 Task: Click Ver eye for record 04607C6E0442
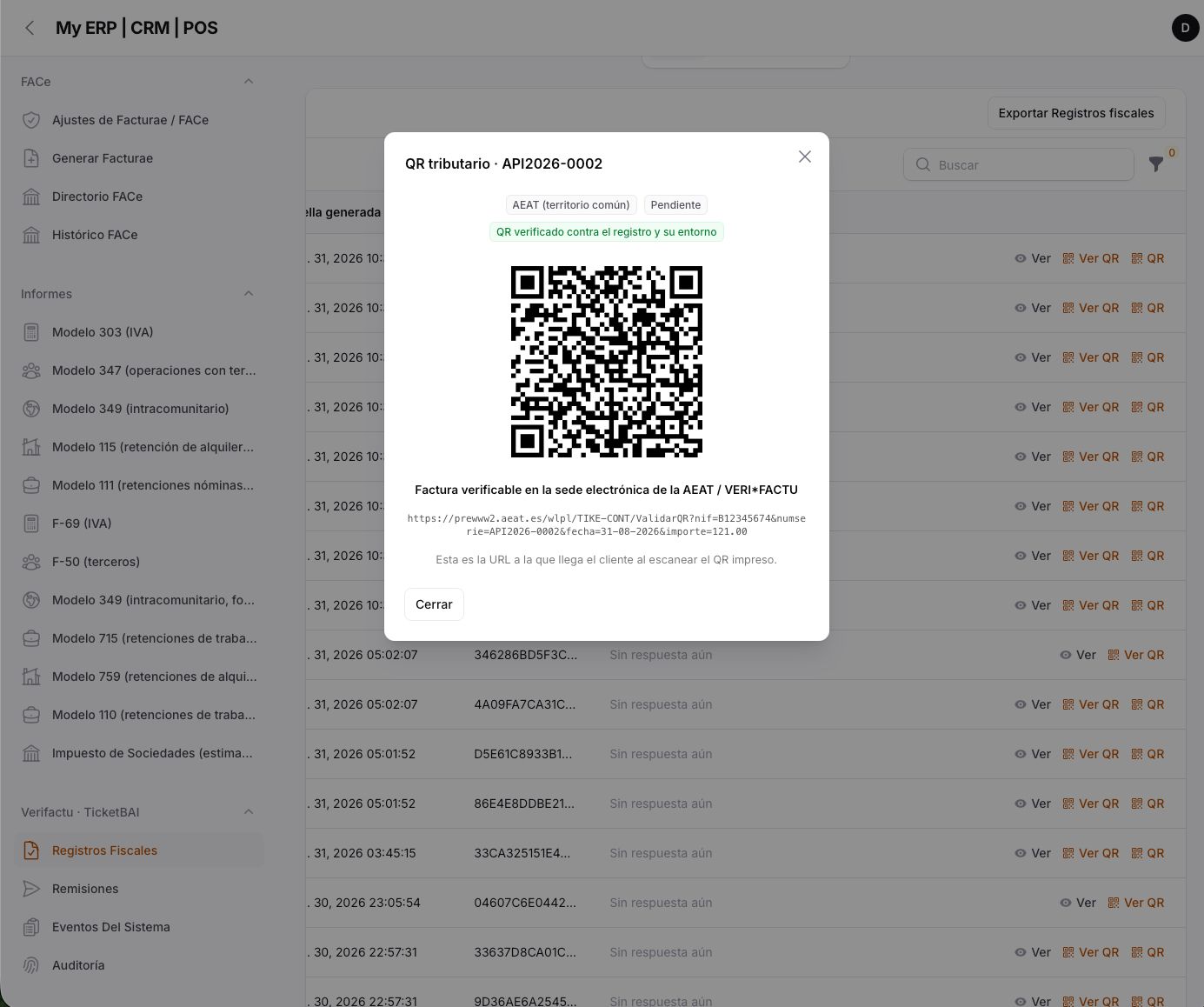click(1078, 903)
